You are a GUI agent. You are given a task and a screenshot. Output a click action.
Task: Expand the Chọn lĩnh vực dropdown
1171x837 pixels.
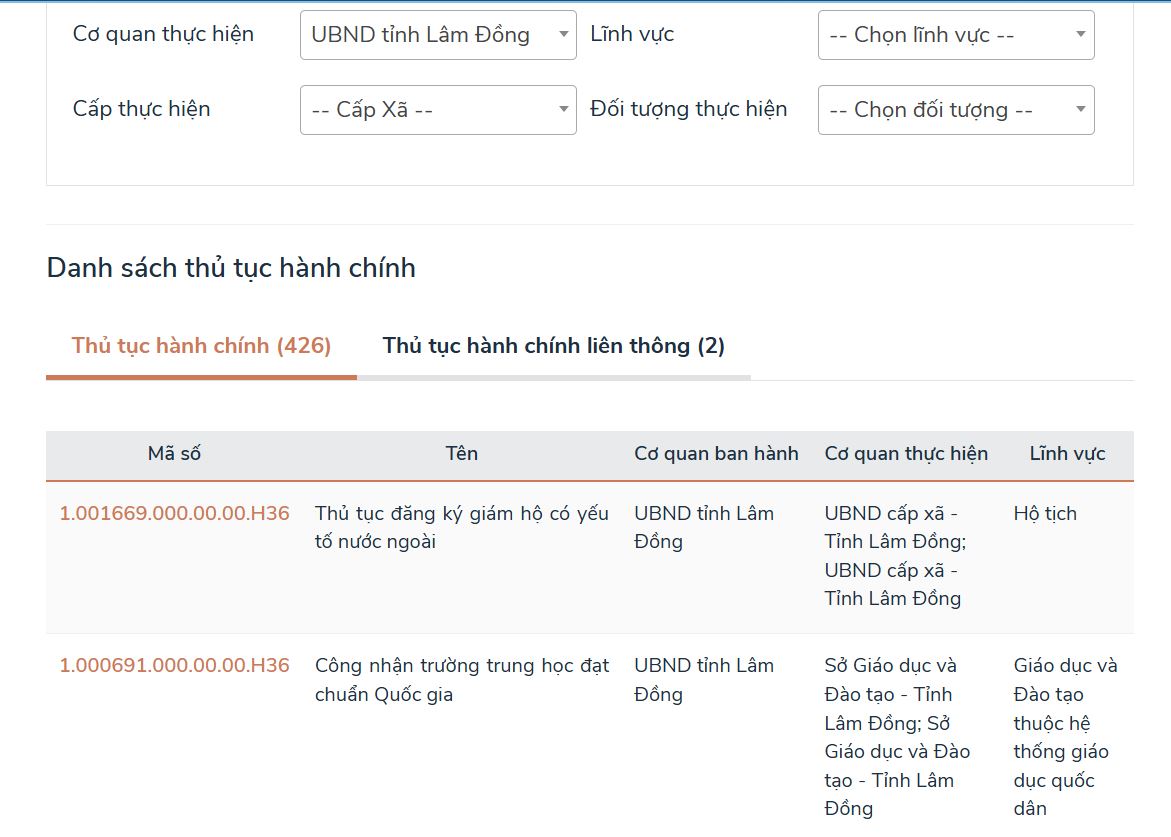pos(955,35)
